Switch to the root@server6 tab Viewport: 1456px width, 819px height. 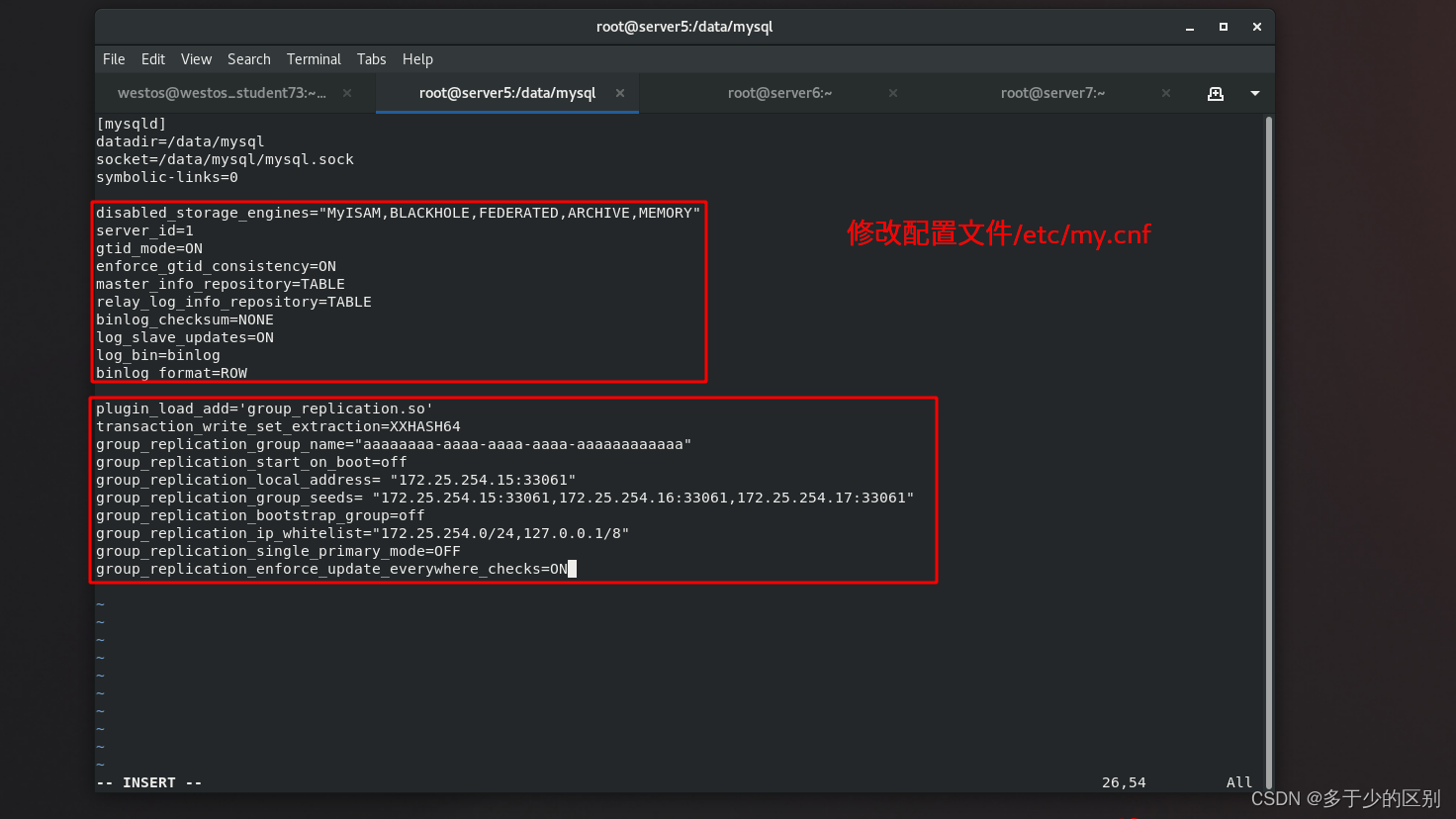(779, 93)
